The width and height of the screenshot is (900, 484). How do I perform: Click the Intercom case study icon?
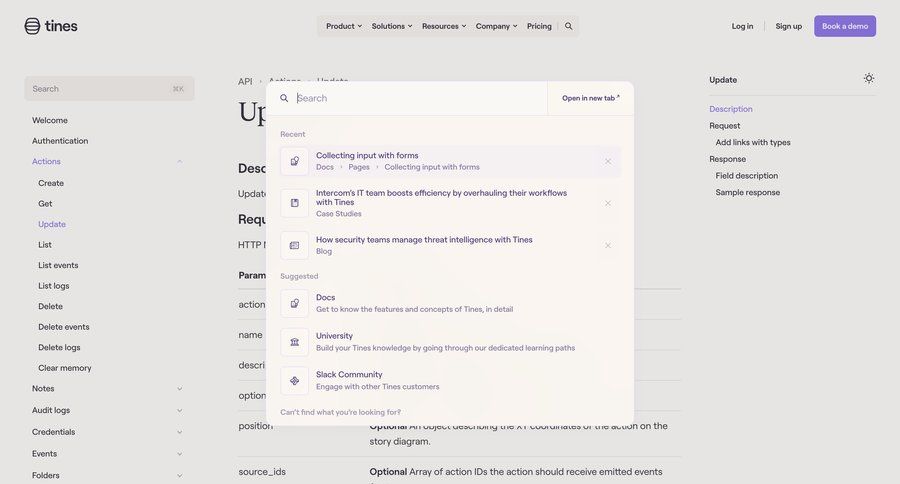coord(294,203)
